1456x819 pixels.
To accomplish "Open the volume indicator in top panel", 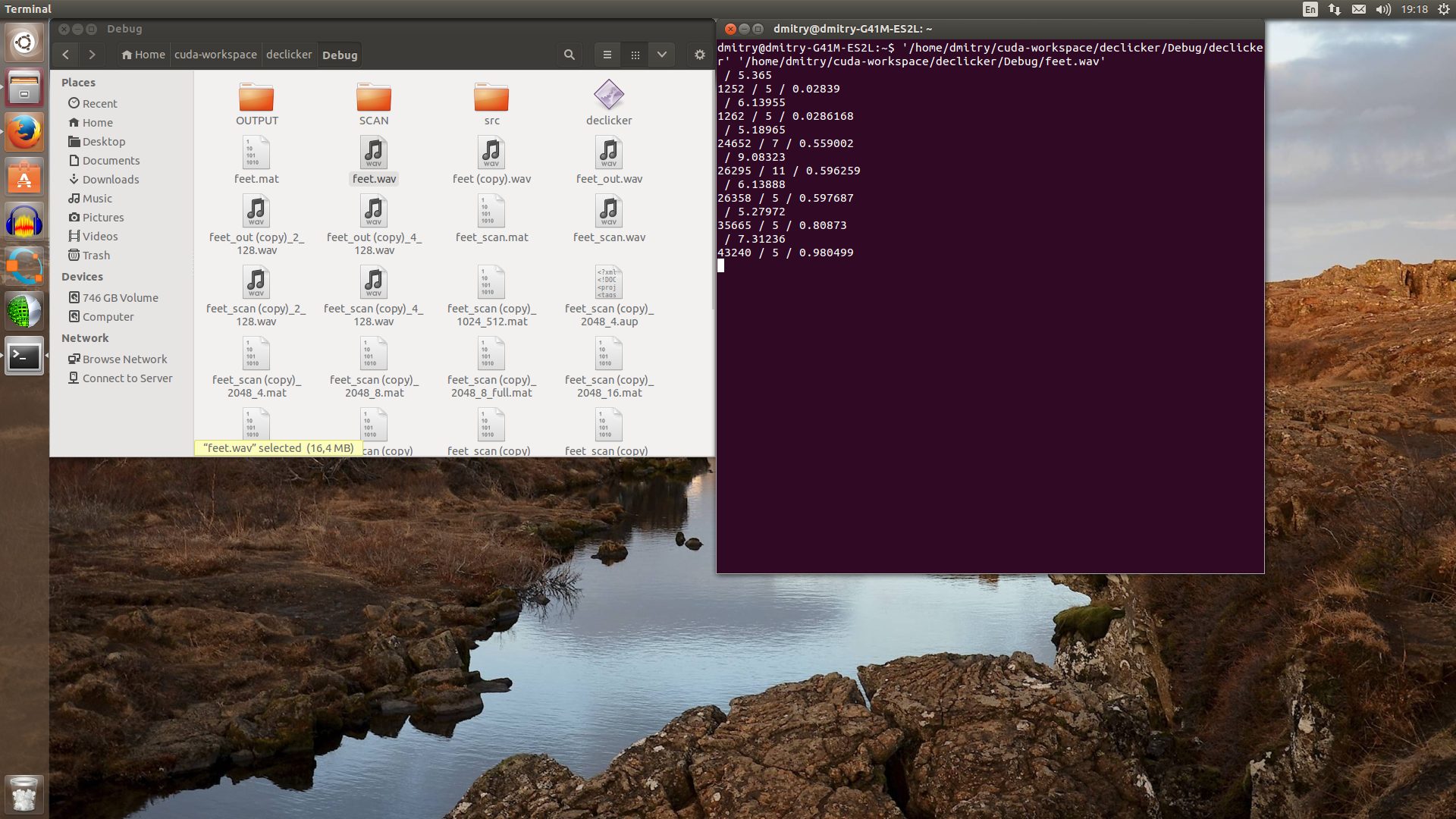I will [1384, 9].
